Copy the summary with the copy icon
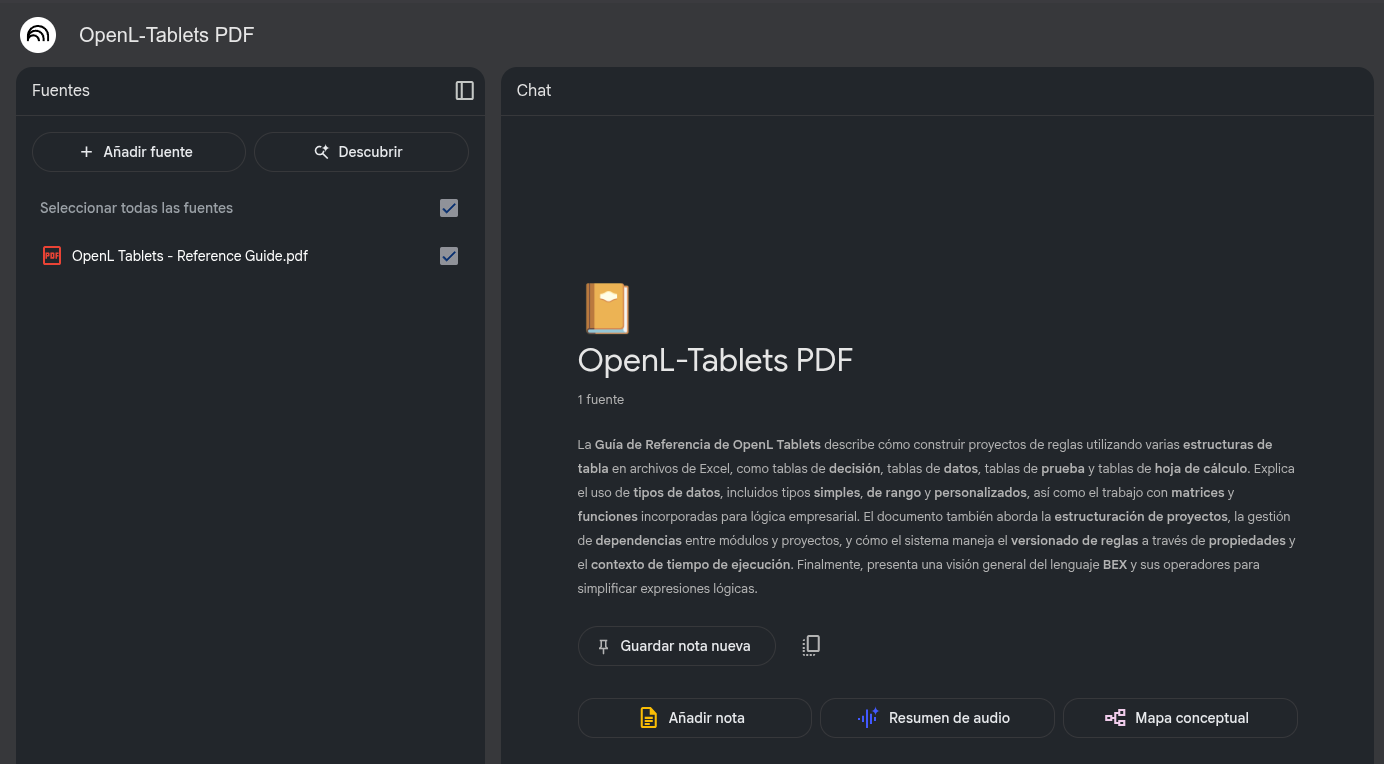This screenshot has width=1384, height=764. point(811,645)
